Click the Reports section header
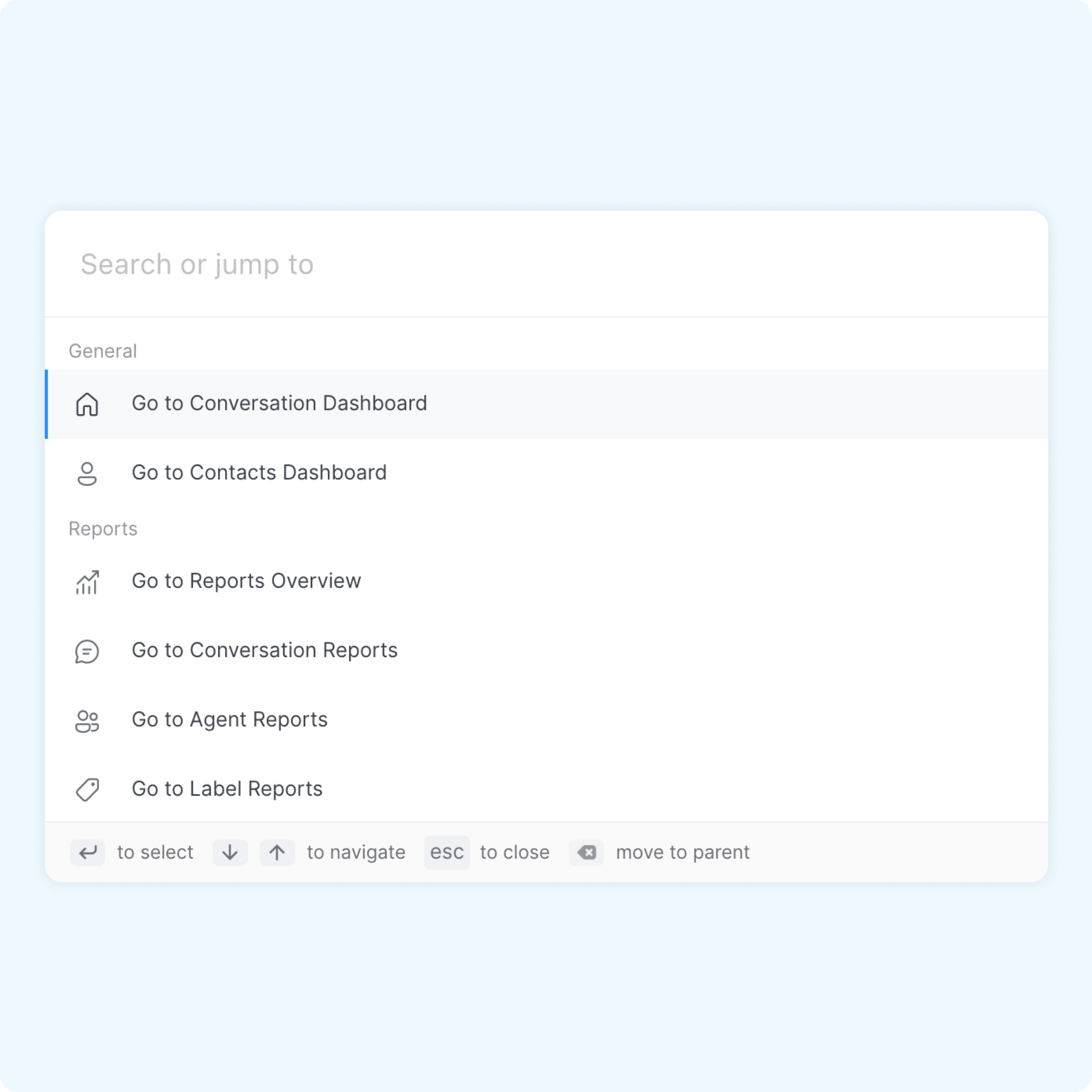 click(x=103, y=529)
